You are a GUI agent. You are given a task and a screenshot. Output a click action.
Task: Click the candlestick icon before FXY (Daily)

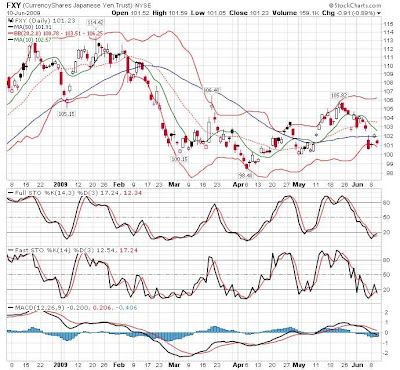10,20
